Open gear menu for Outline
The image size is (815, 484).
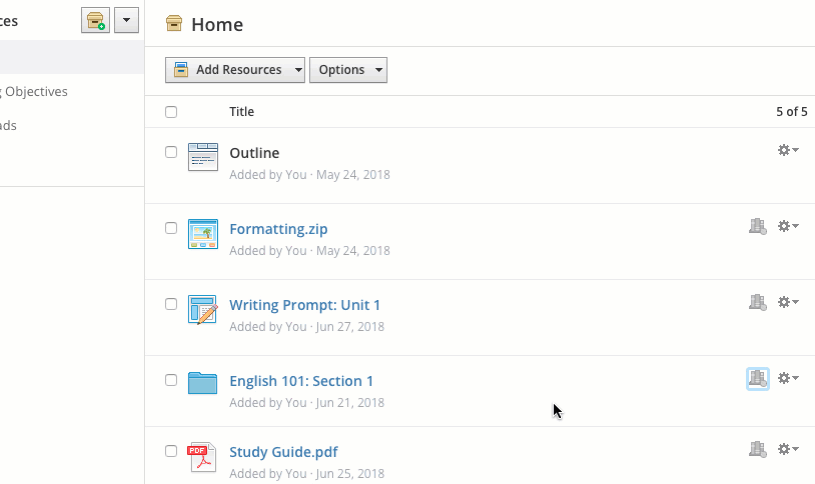[788, 150]
